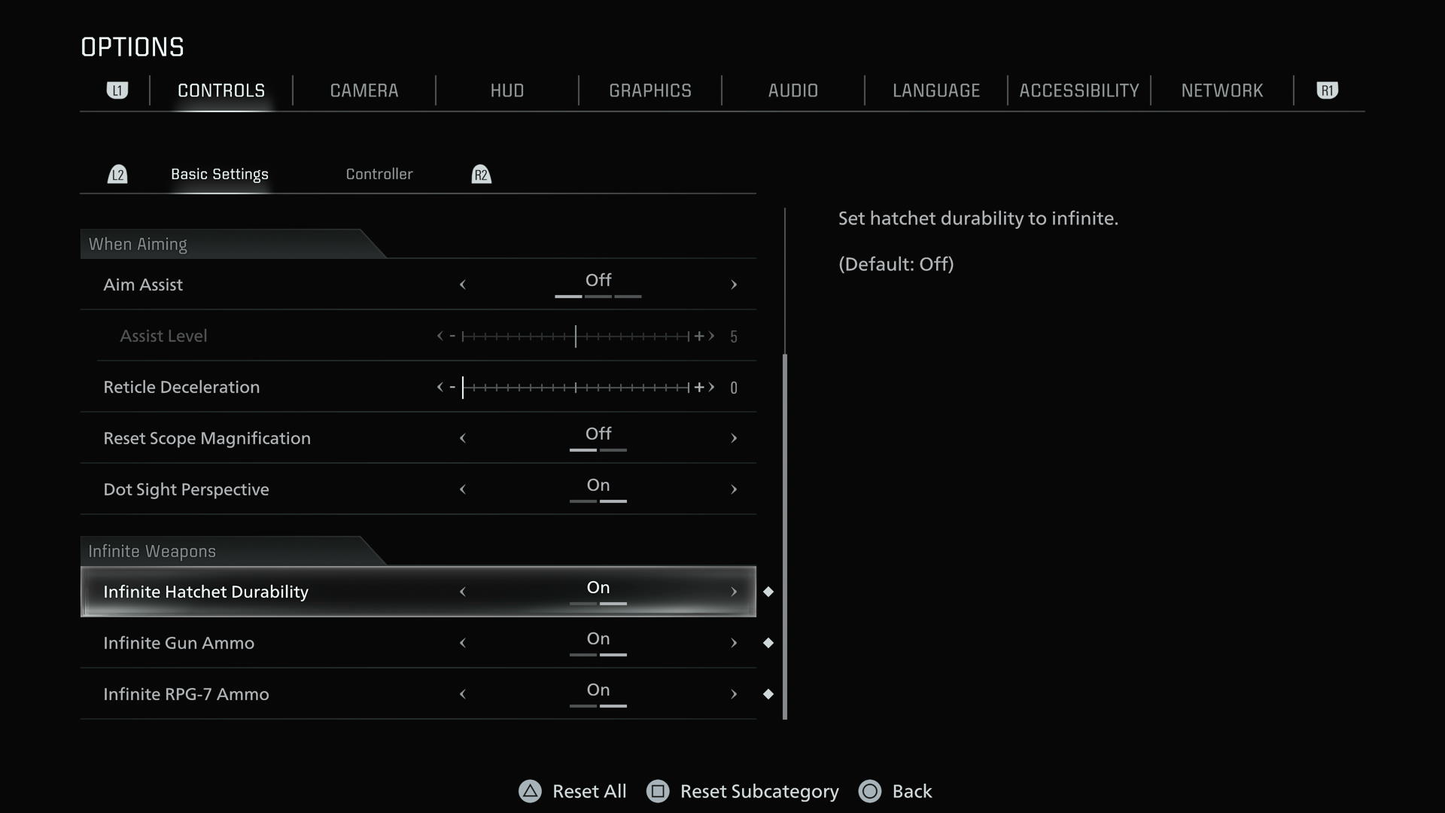
Task: Toggle Infinite Hatchet Durability On value
Action: pyautogui.click(x=598, y=588)
